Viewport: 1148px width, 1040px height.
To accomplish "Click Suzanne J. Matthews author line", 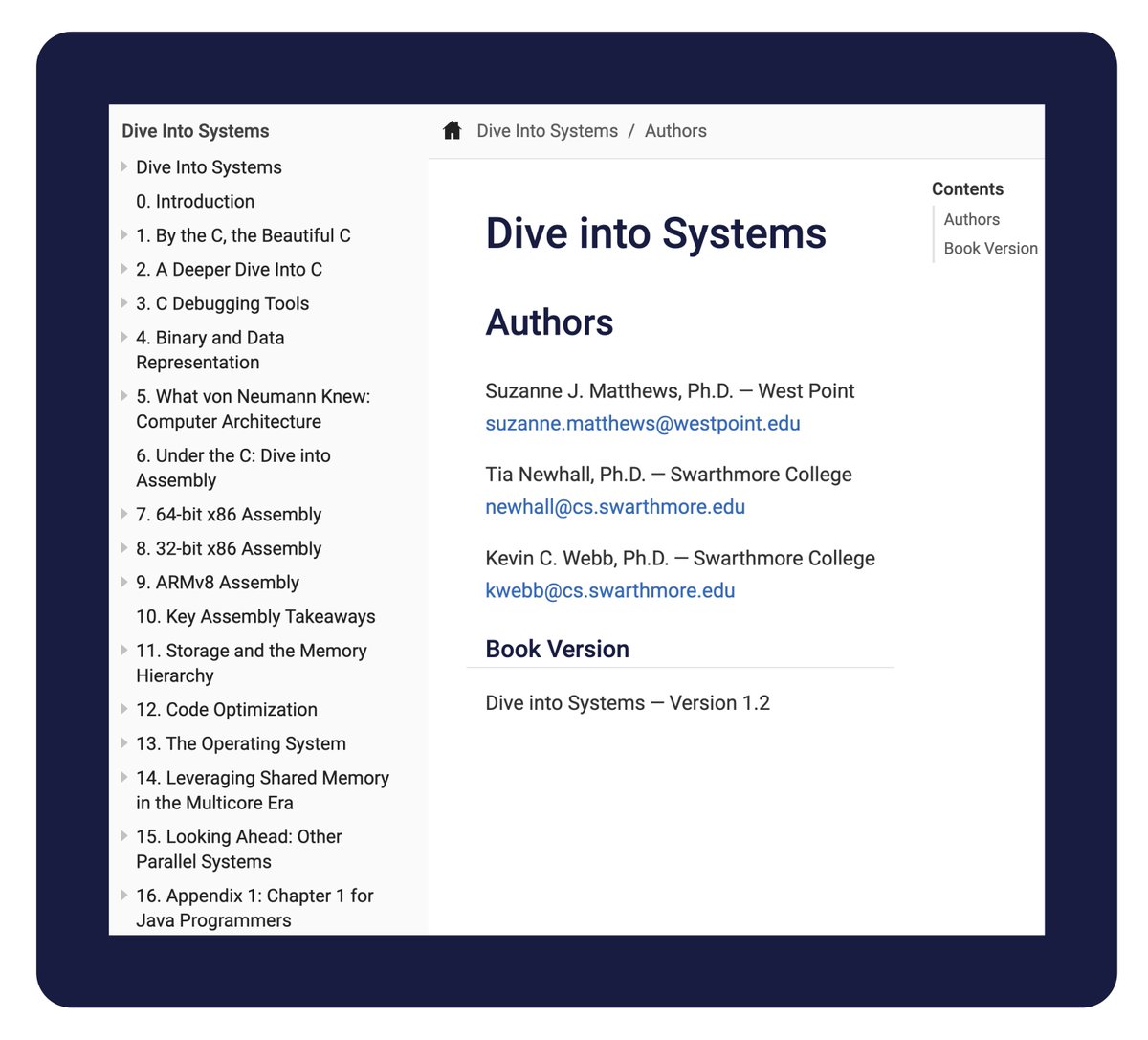I will (670, 391).
